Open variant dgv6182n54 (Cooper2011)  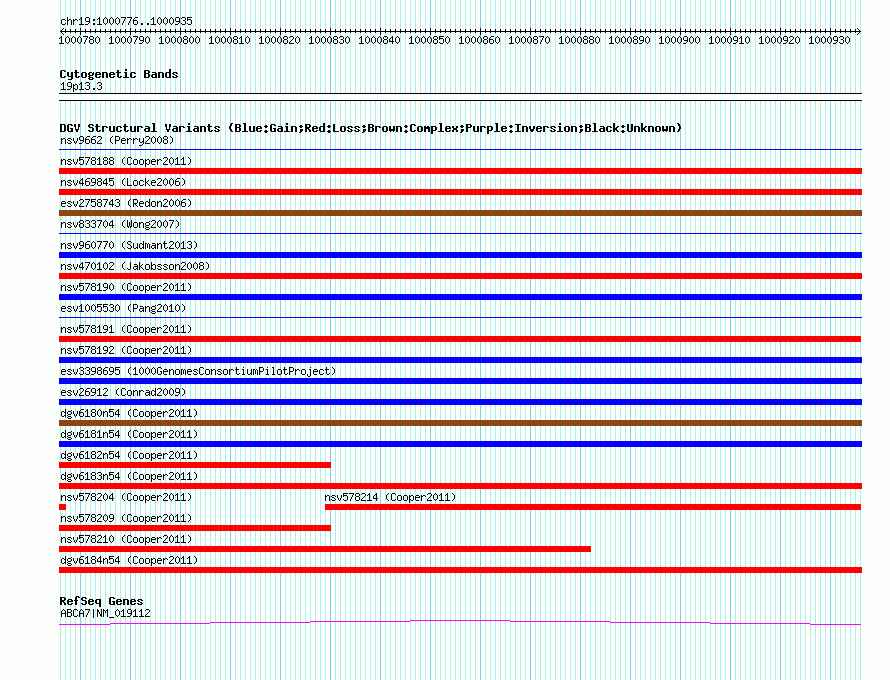[129, 455]
